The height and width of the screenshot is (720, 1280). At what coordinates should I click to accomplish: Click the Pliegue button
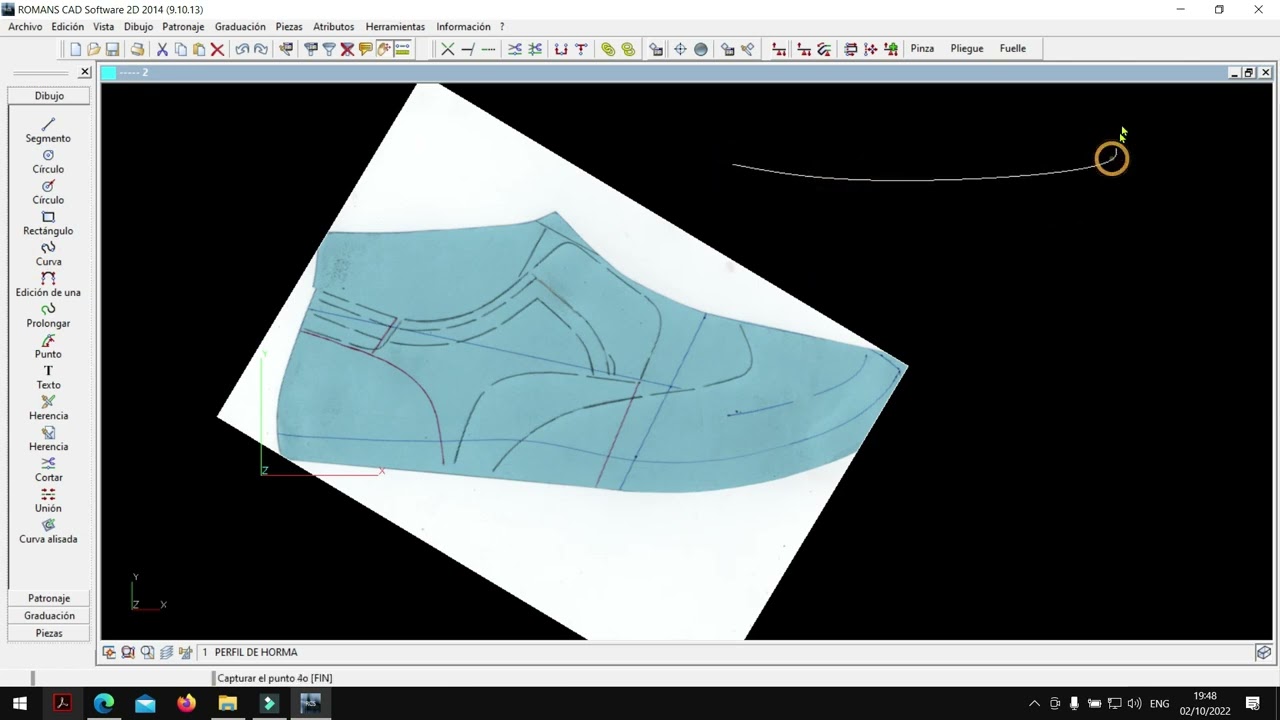tap(967, 48)
